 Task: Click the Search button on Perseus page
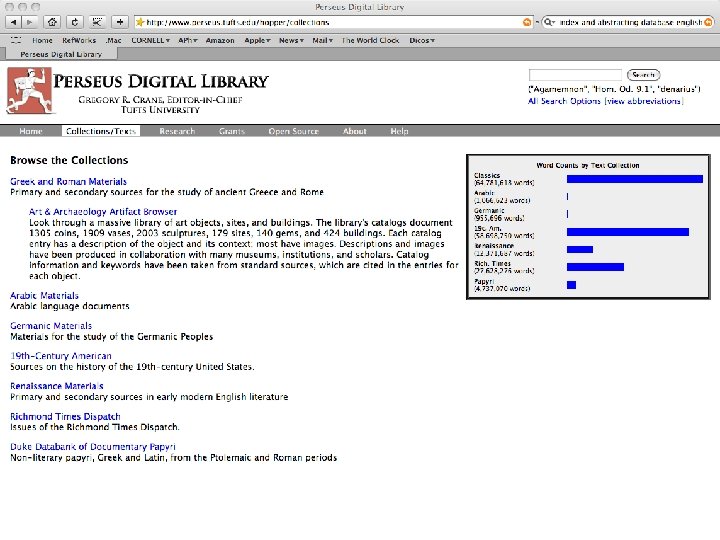643,75
